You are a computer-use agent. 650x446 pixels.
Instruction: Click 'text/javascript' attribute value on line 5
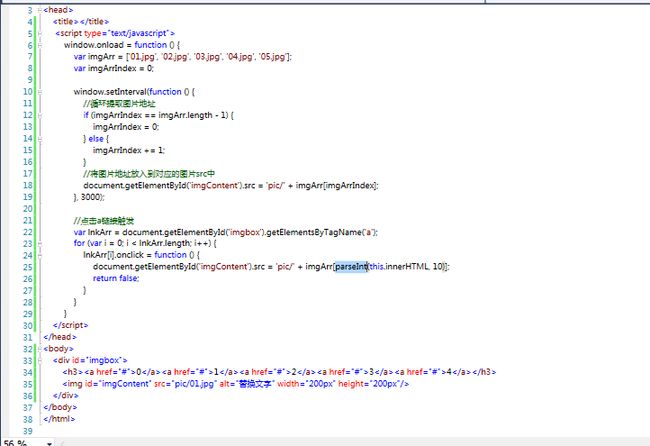click(138, 33)
